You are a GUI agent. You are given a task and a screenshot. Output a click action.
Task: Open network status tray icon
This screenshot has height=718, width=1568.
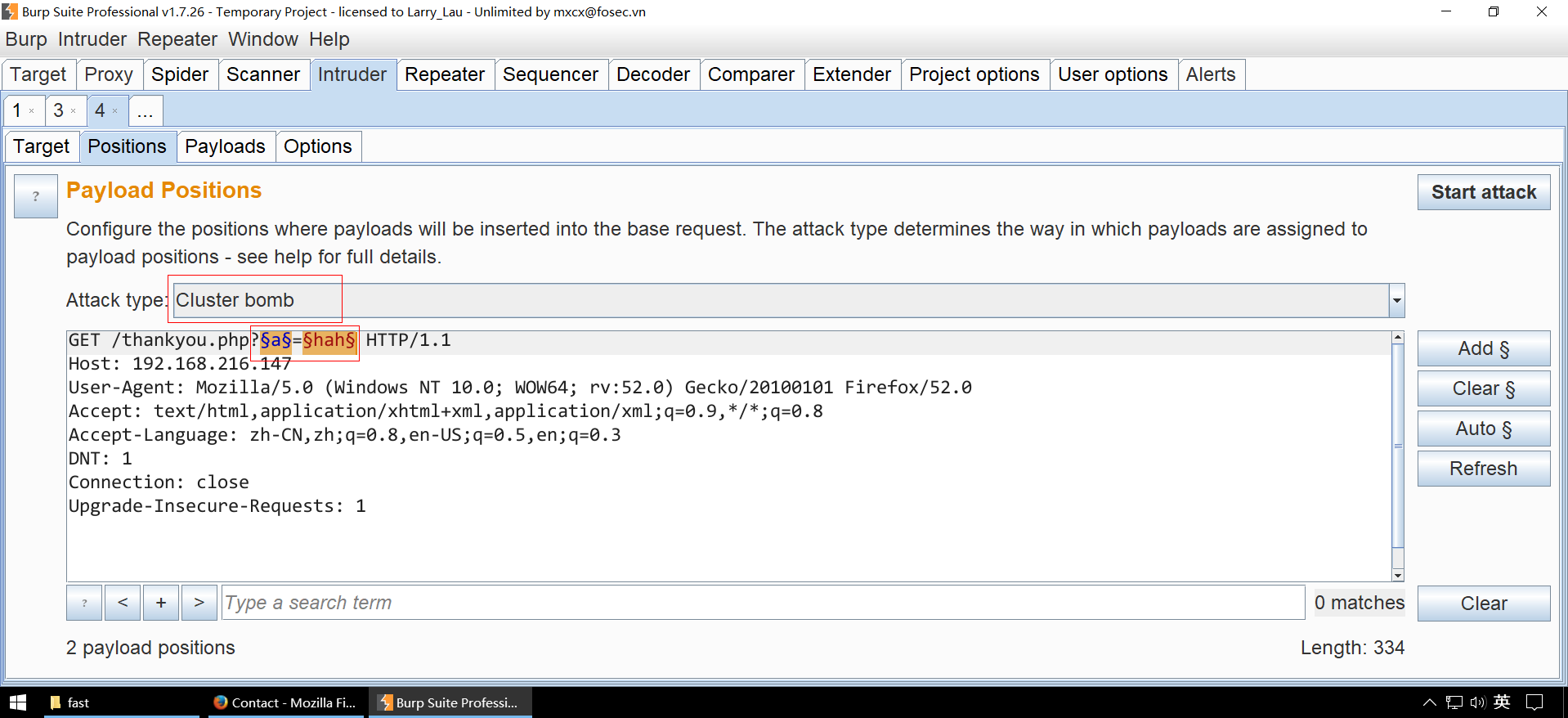pos(1454,702)
